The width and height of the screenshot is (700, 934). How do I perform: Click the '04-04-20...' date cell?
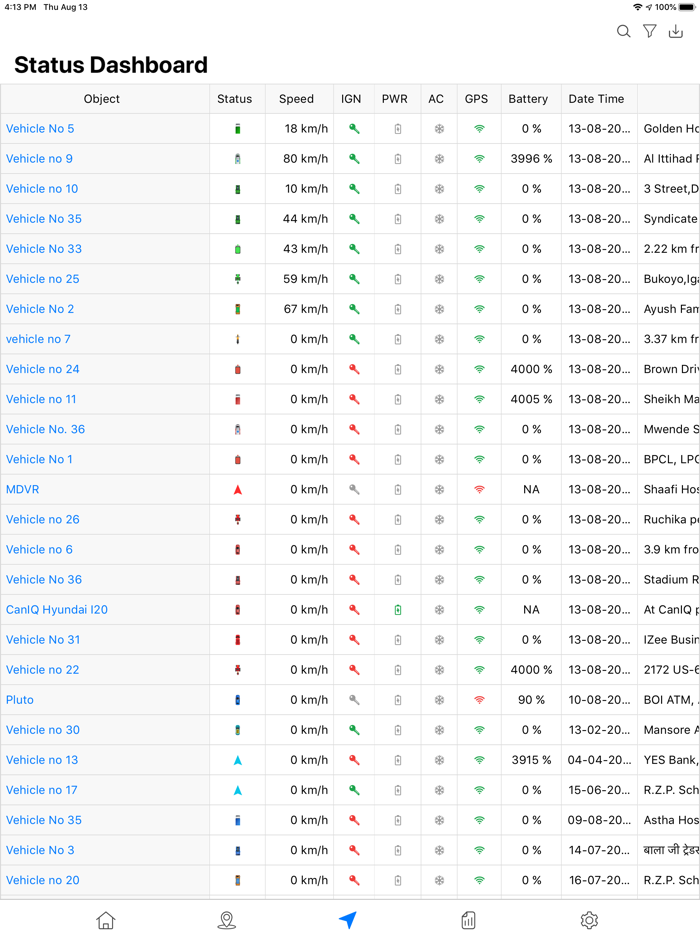pyautogui.click(x=599, y=759)
